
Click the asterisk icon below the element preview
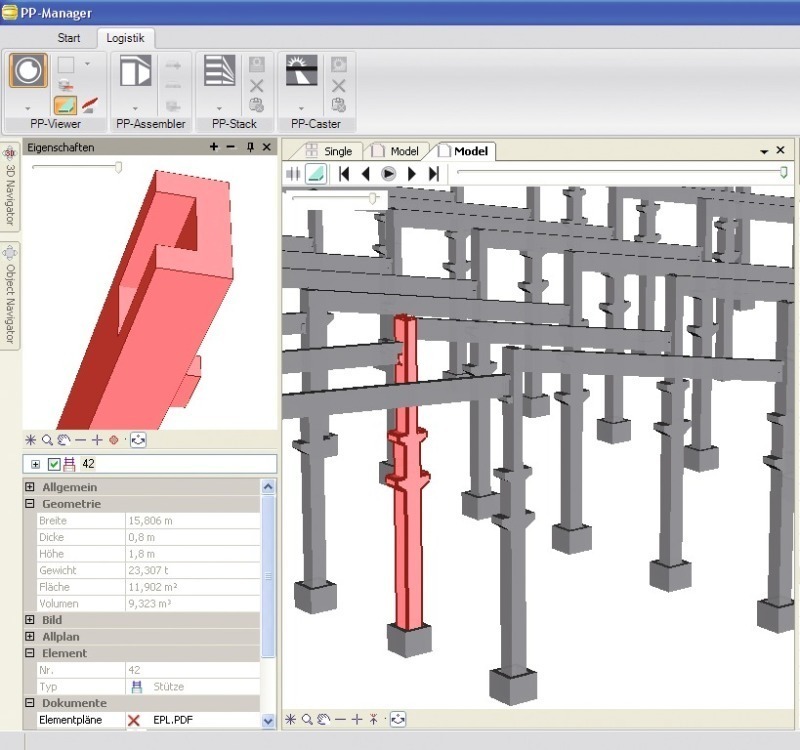pos(31,440)
